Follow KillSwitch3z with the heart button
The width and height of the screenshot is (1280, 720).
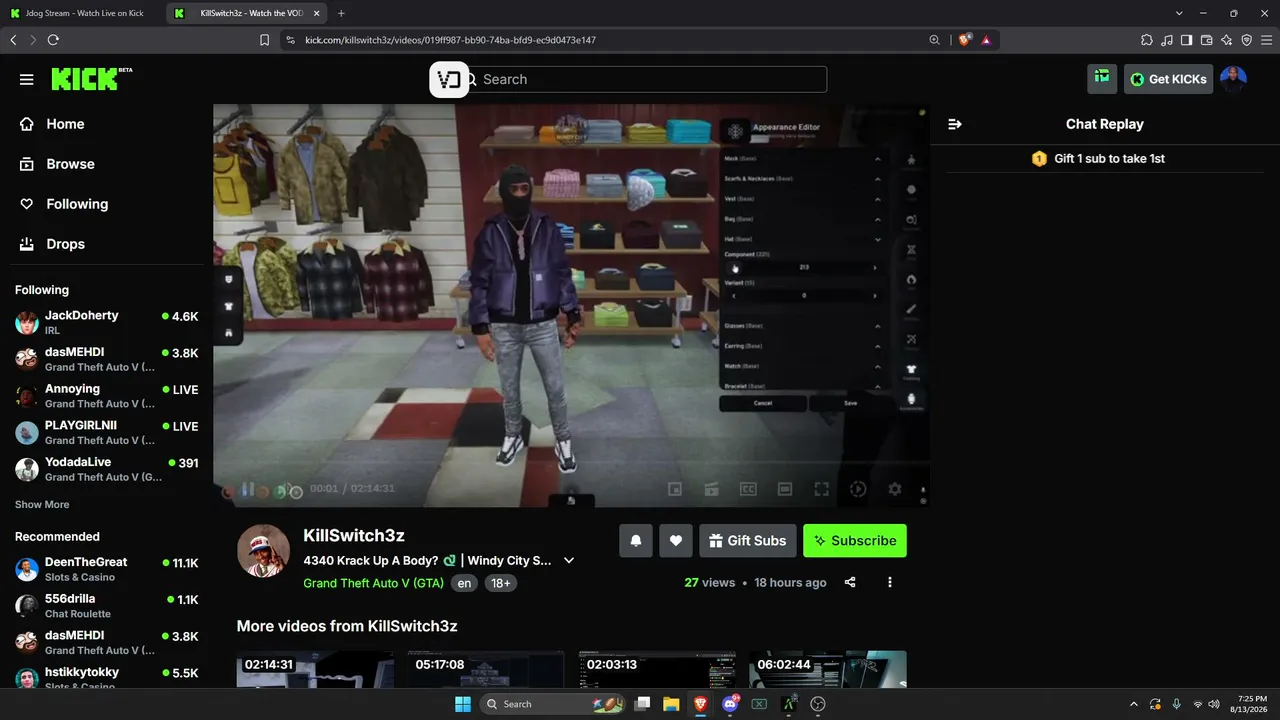pyautogui.click(x=676, y=541)
